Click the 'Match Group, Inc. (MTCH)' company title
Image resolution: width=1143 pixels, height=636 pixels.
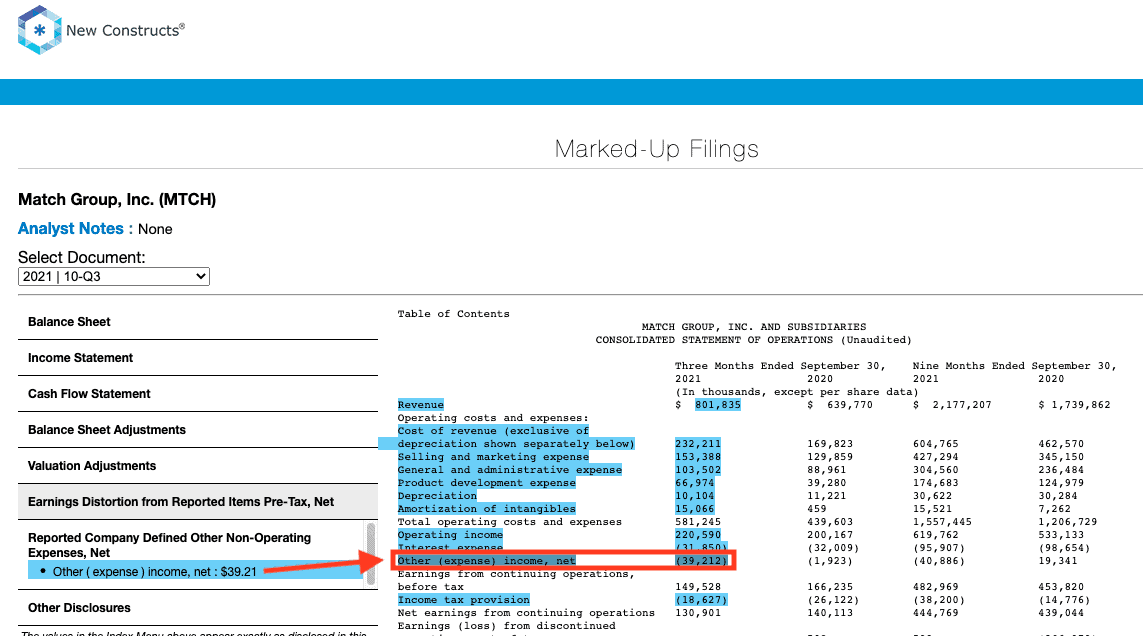pyautogui.click(x=117, y=200)
